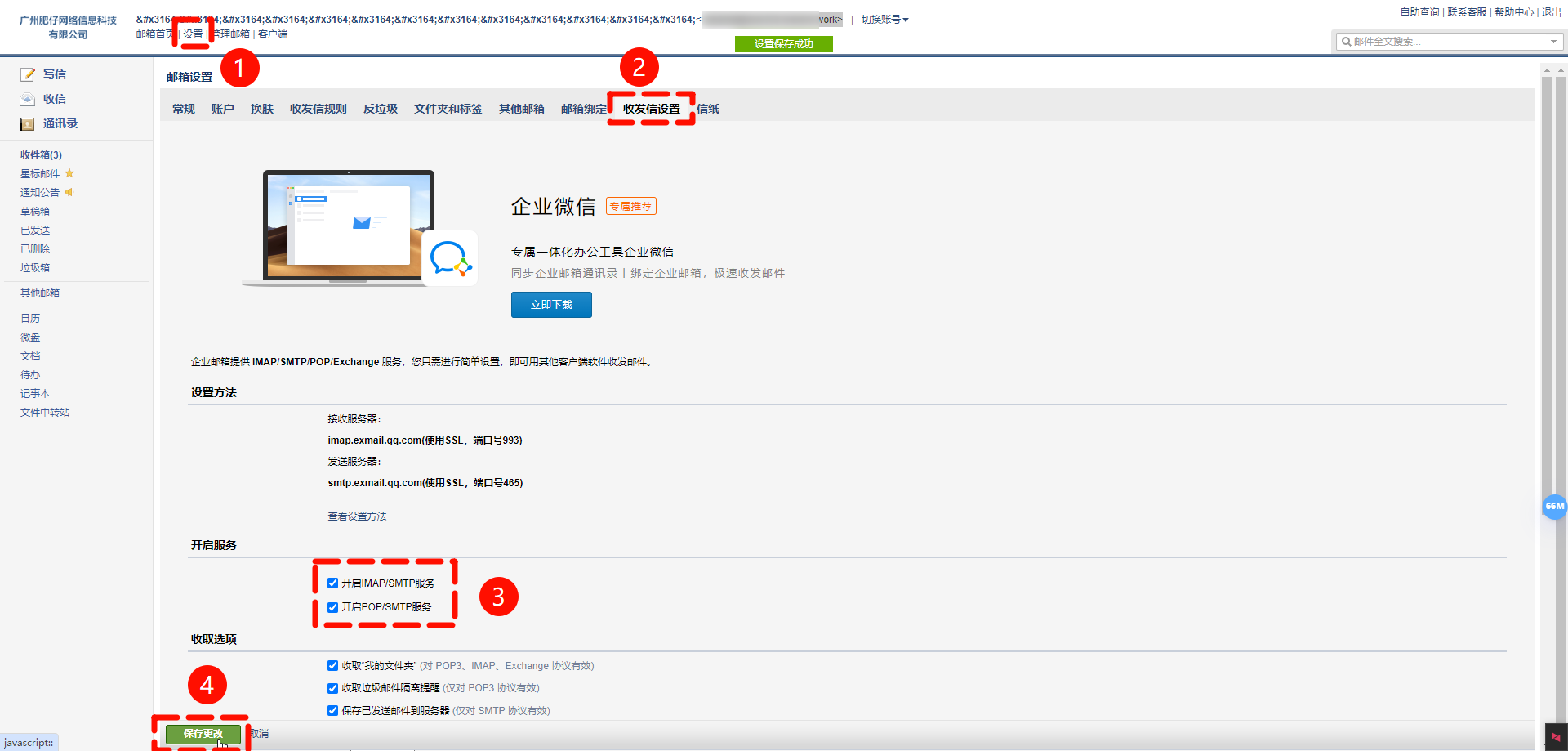1568x751 pixels.
Task: Click the magnifier icon in the search box
Action: [1346, 41]
